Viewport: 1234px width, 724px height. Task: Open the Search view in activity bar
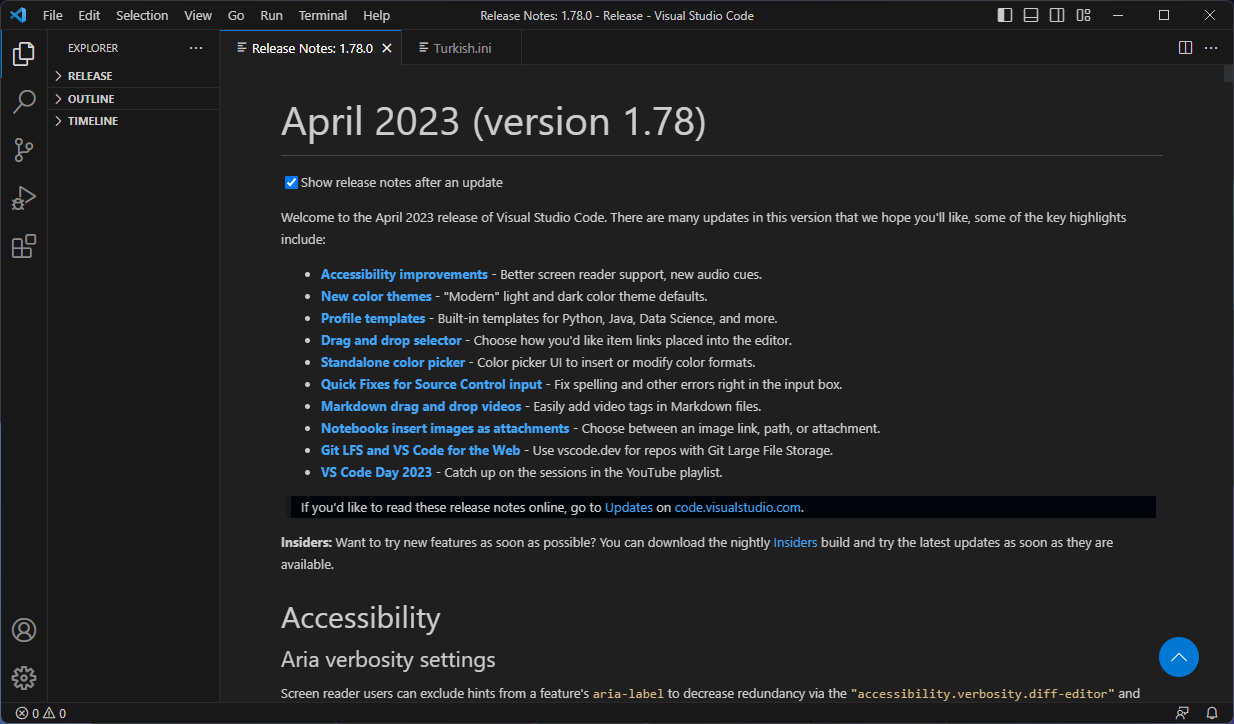coord(24,102)
